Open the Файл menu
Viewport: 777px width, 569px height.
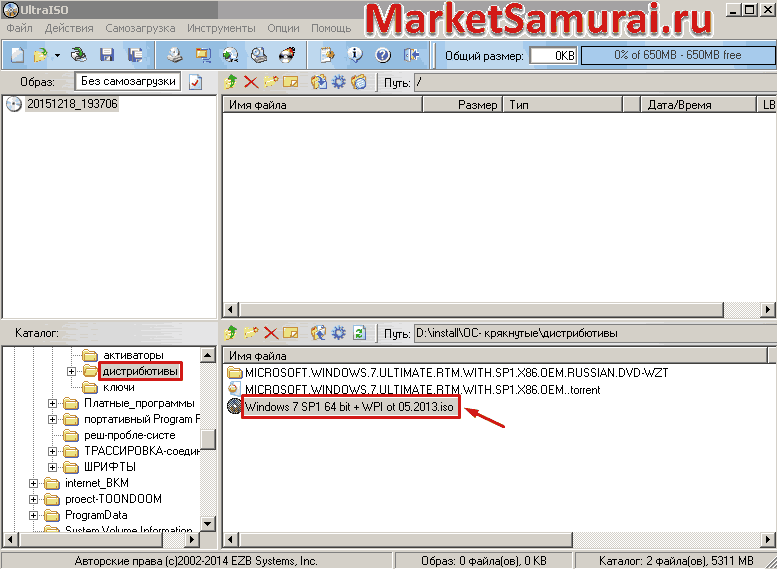tap(19, 28)
